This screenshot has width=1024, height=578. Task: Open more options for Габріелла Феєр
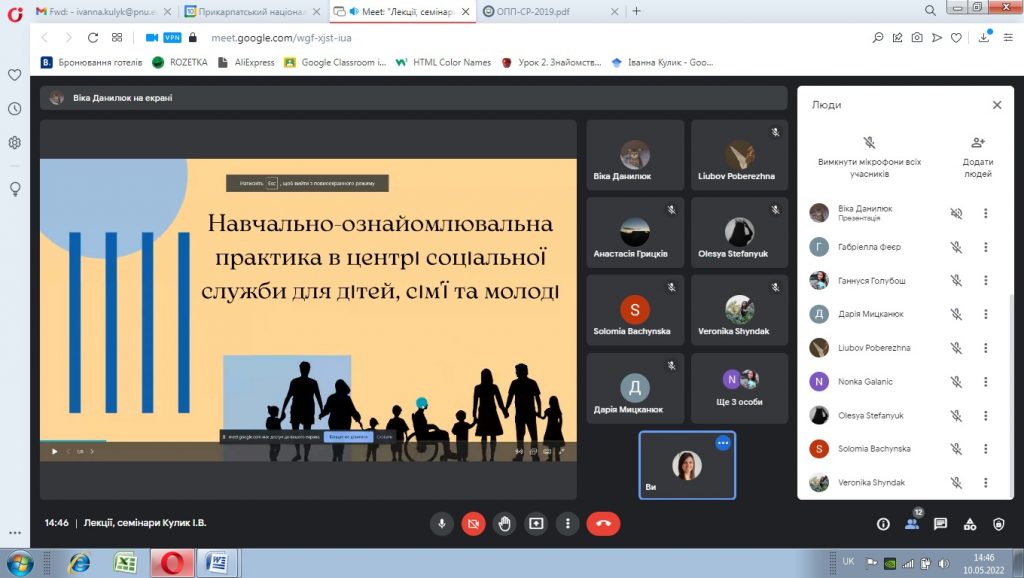(985, 247)
